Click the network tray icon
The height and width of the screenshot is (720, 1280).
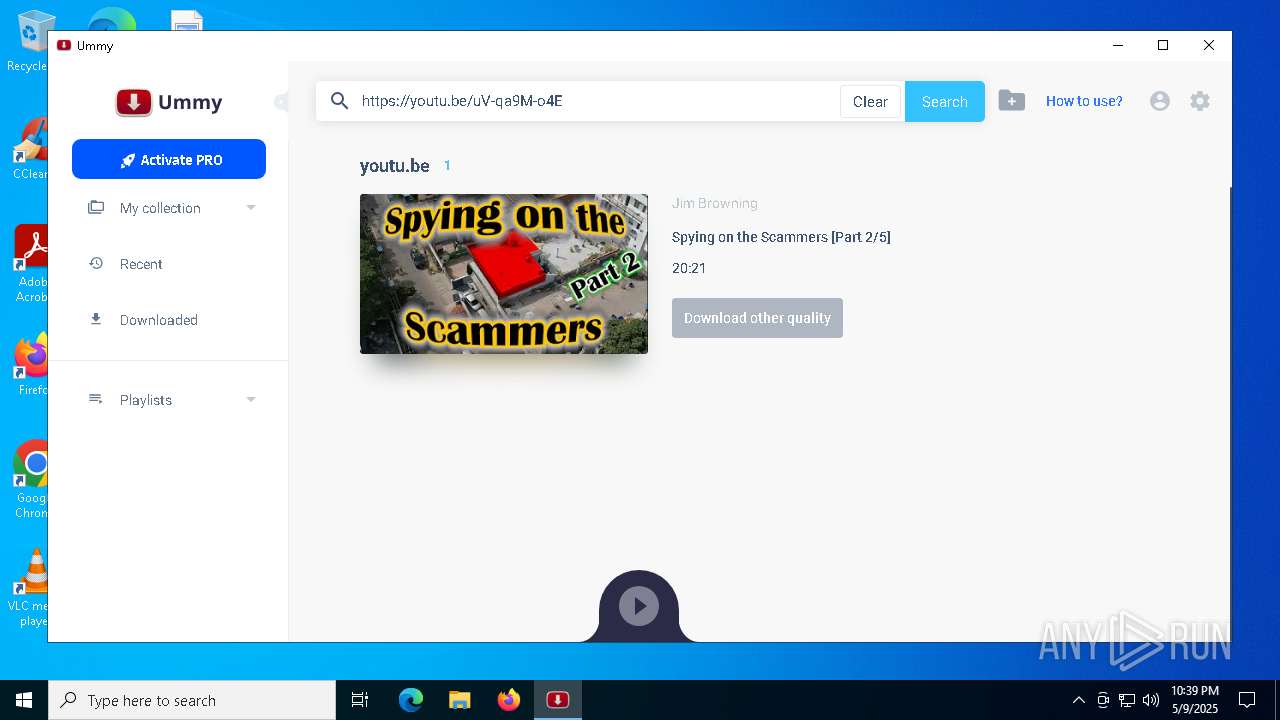point(1127,700)
